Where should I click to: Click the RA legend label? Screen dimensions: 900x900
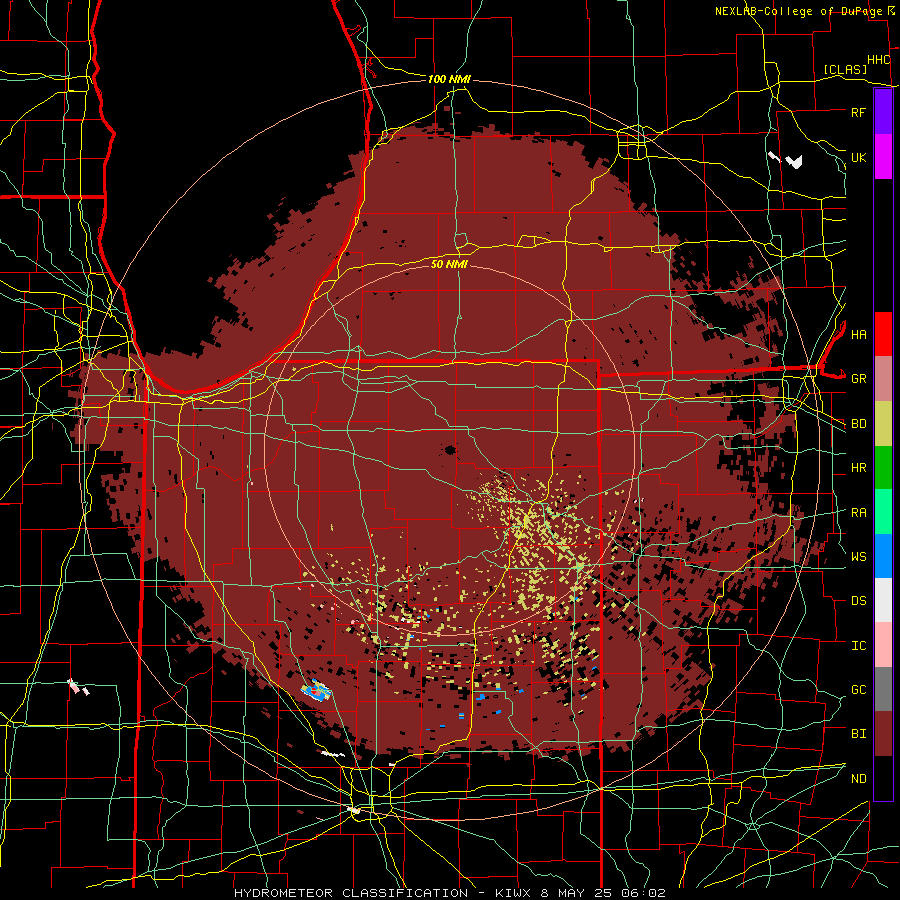(858, 512)
